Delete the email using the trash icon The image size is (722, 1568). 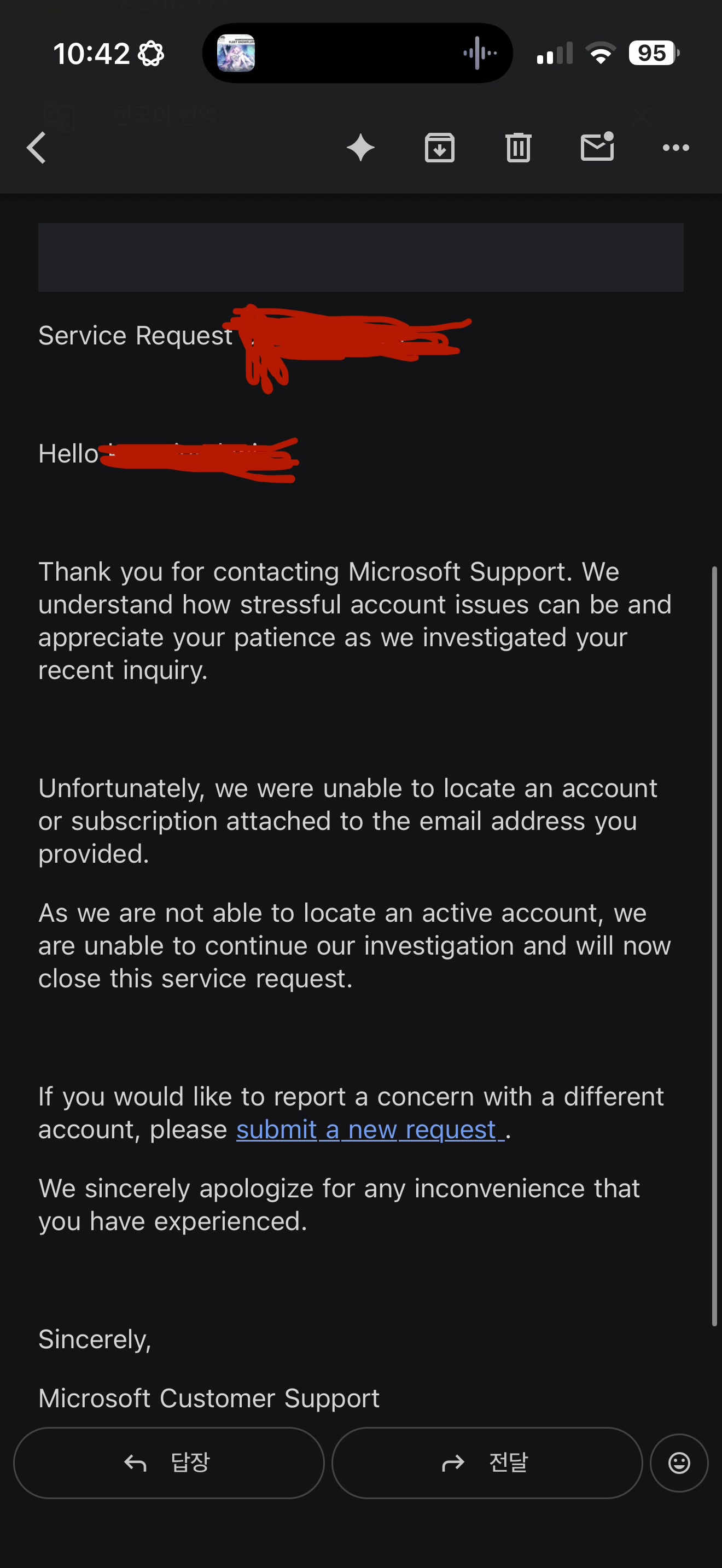pos(518,147)
